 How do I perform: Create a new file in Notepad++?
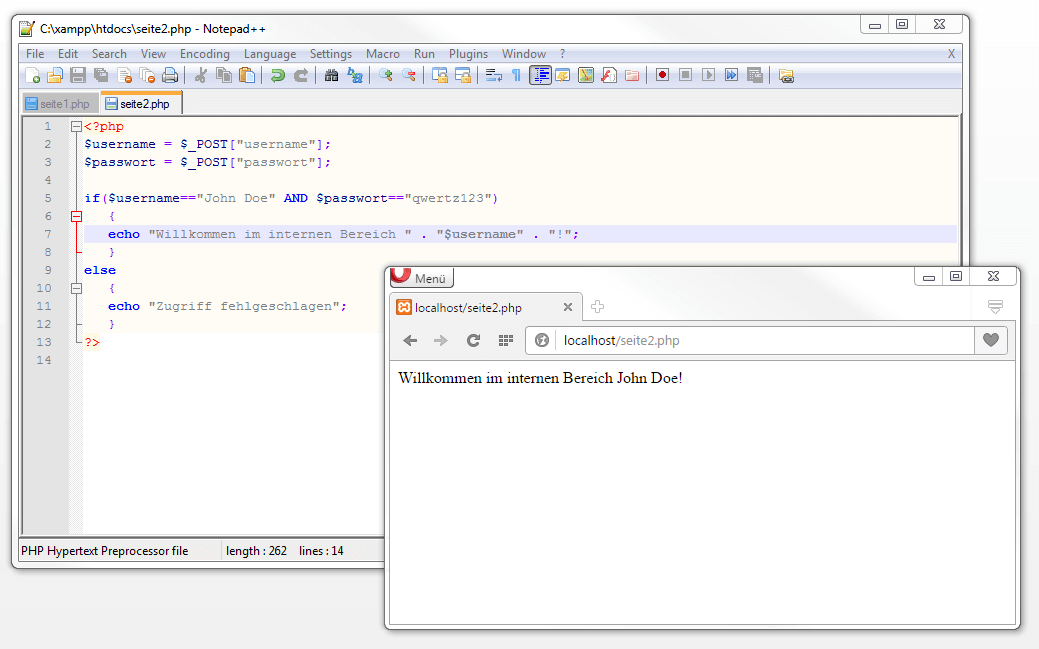click(x=32, y=76)
